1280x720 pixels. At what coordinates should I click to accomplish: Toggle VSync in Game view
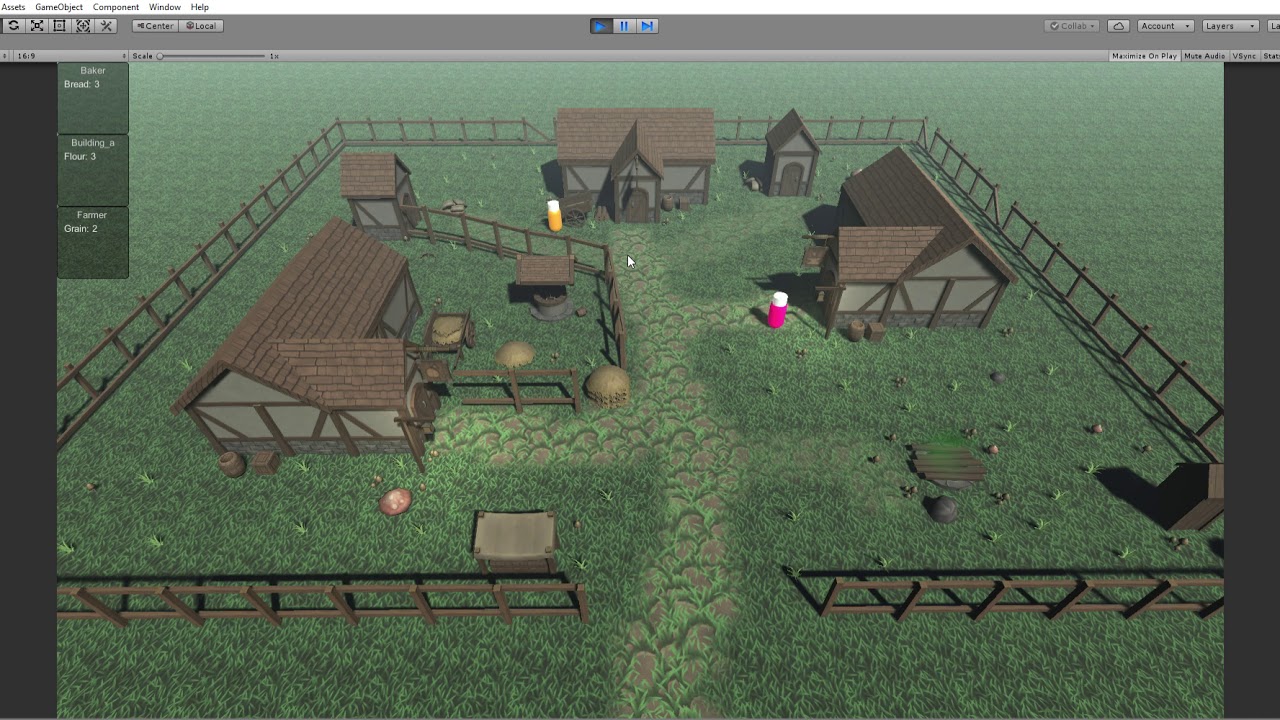click(x=1244, y=56)
